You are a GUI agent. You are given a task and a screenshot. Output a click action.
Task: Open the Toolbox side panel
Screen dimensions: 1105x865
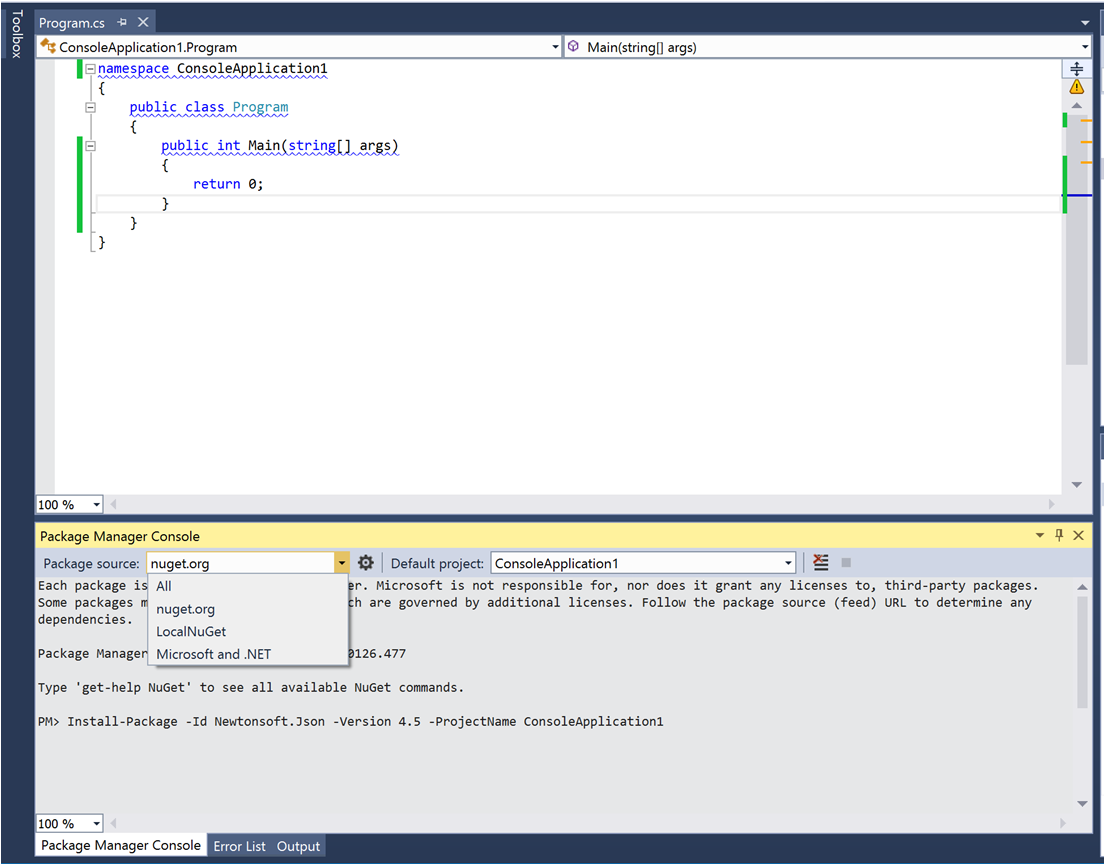click(16, 34)
